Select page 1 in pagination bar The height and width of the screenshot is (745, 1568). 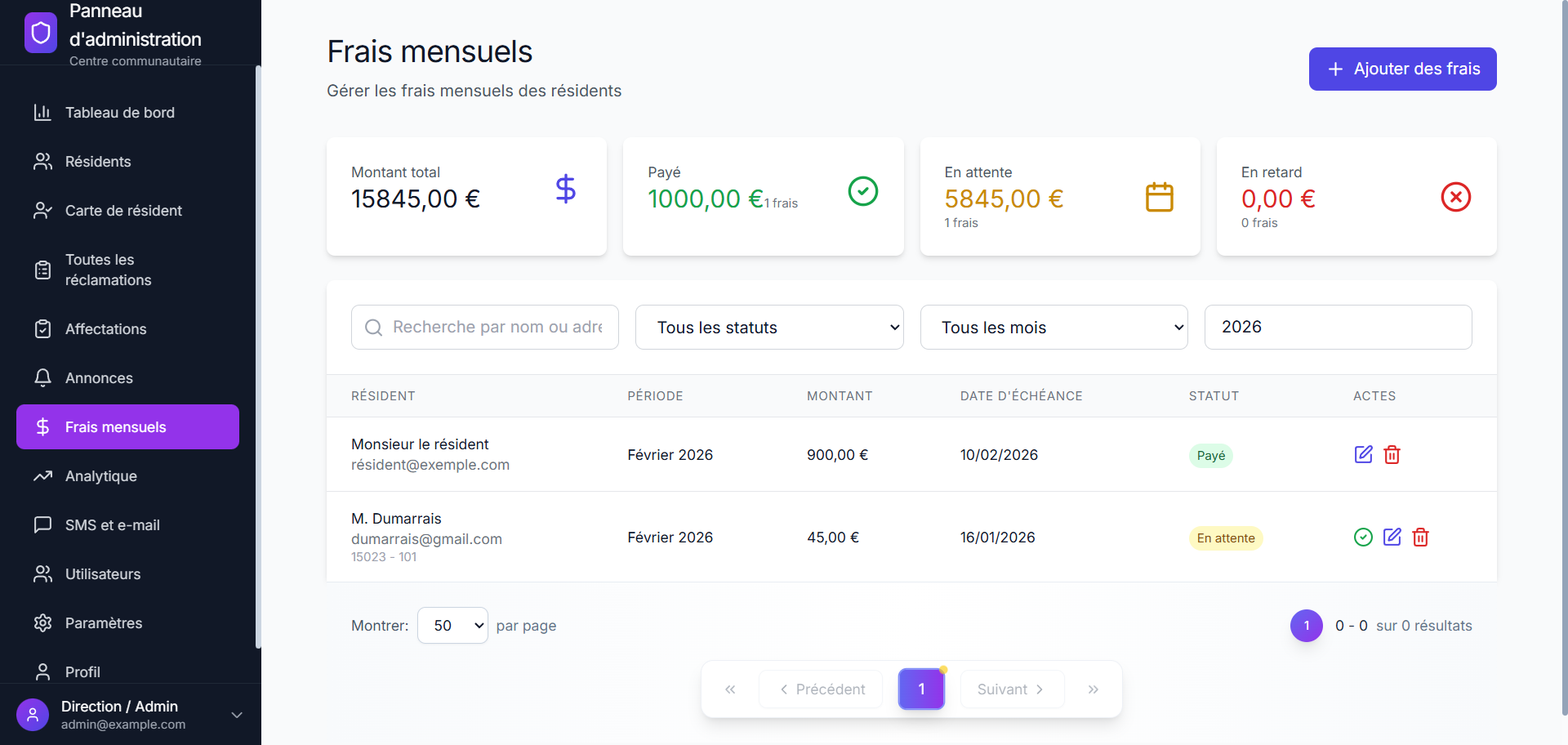tap(921, 689)
